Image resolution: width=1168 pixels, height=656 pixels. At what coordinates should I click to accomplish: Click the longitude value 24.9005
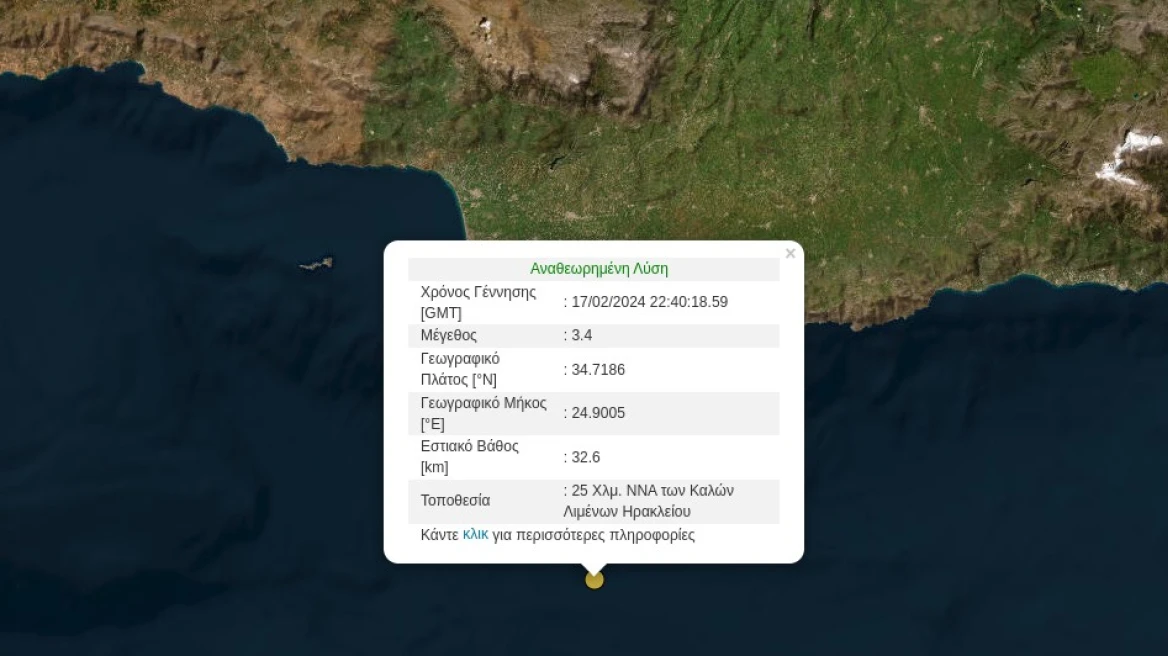[x=598, y=413]
